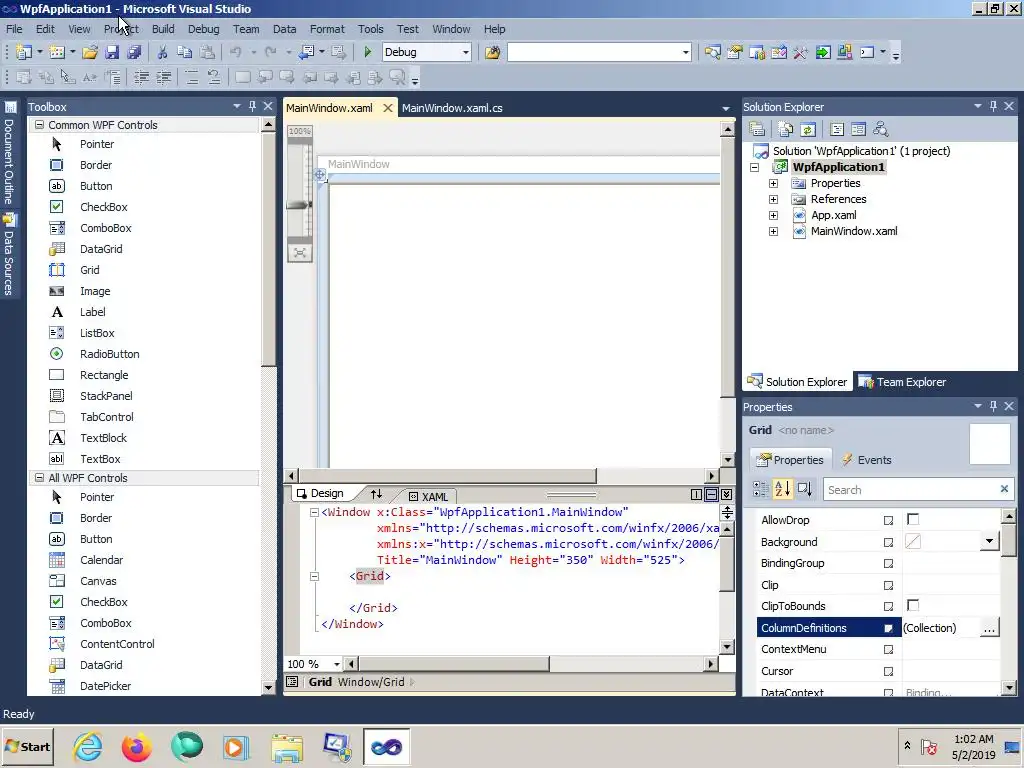The image size is (1024, 768).
Task: Open Data Sources side tab
Action: (9, 255)
